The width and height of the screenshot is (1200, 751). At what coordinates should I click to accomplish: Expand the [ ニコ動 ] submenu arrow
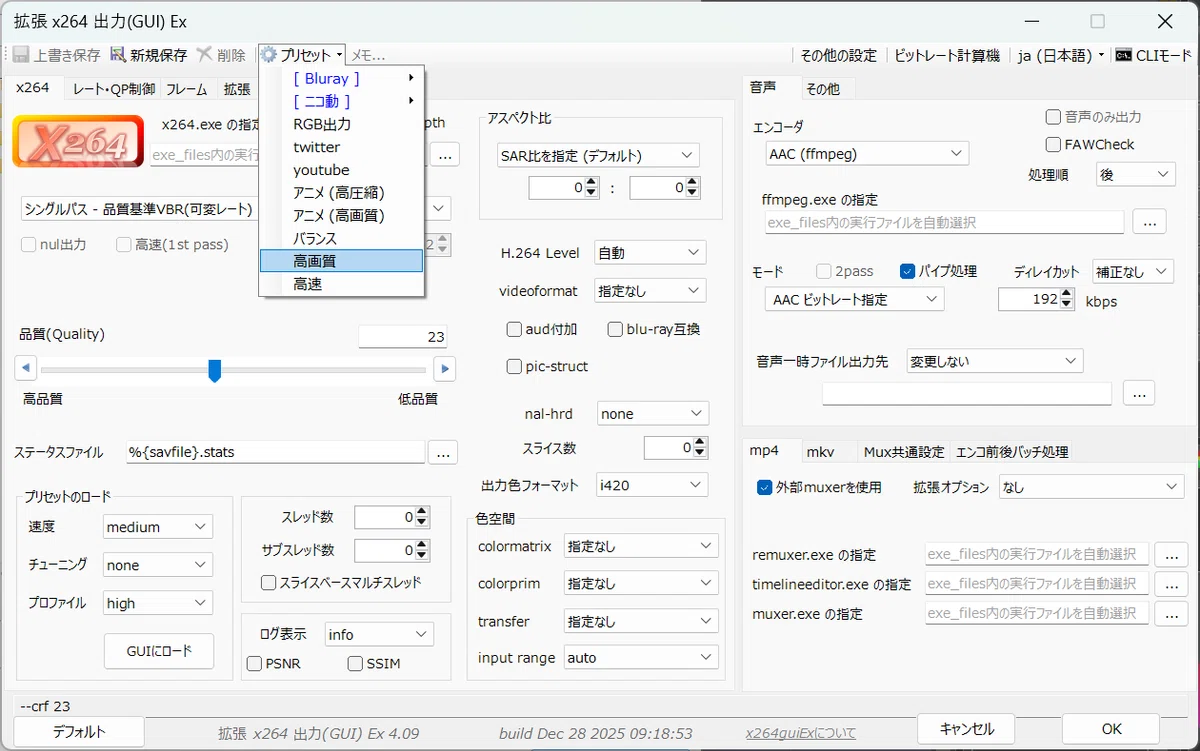click(411, 101)
